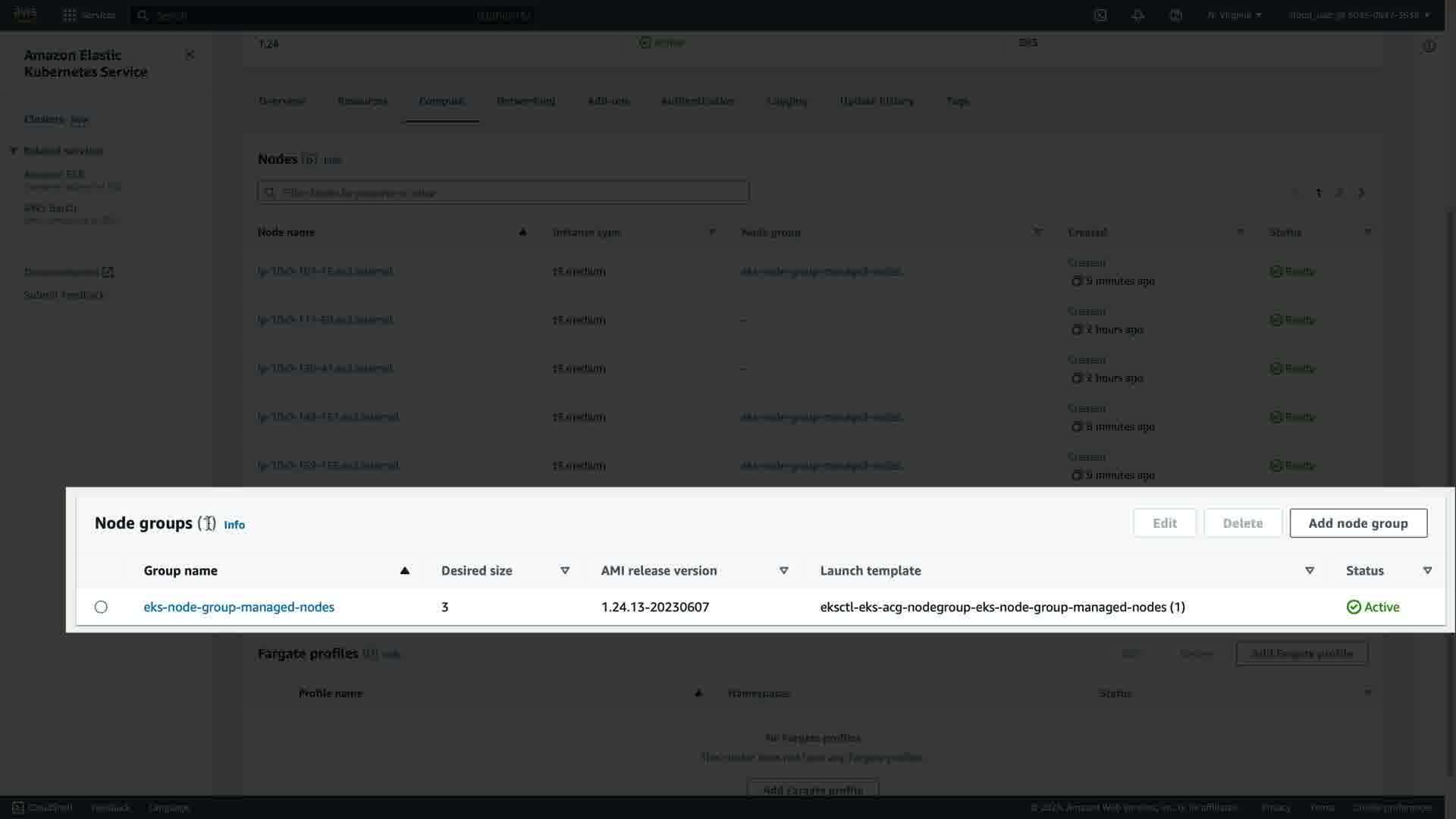Open the N. Virginia region dropdown
Viewport: 1456px width, 819px height.
pos(1235,15)
